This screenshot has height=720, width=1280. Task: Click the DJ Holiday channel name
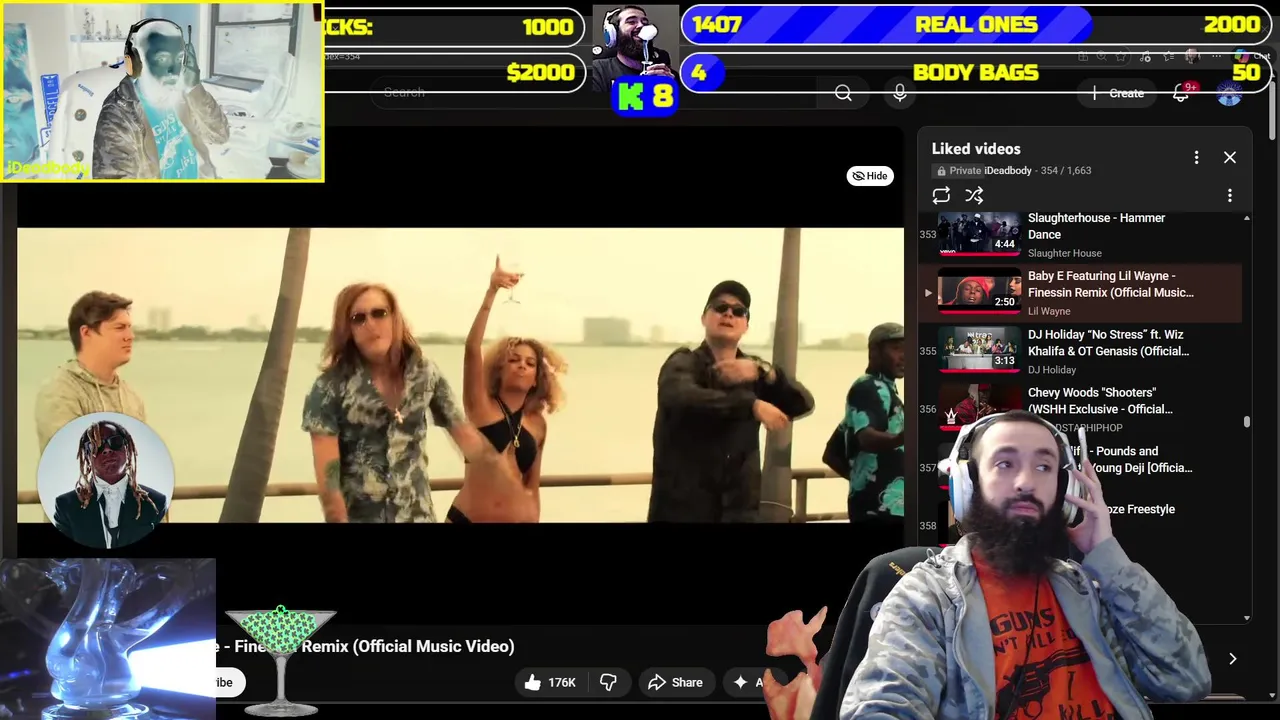(x=1052, y=370)
